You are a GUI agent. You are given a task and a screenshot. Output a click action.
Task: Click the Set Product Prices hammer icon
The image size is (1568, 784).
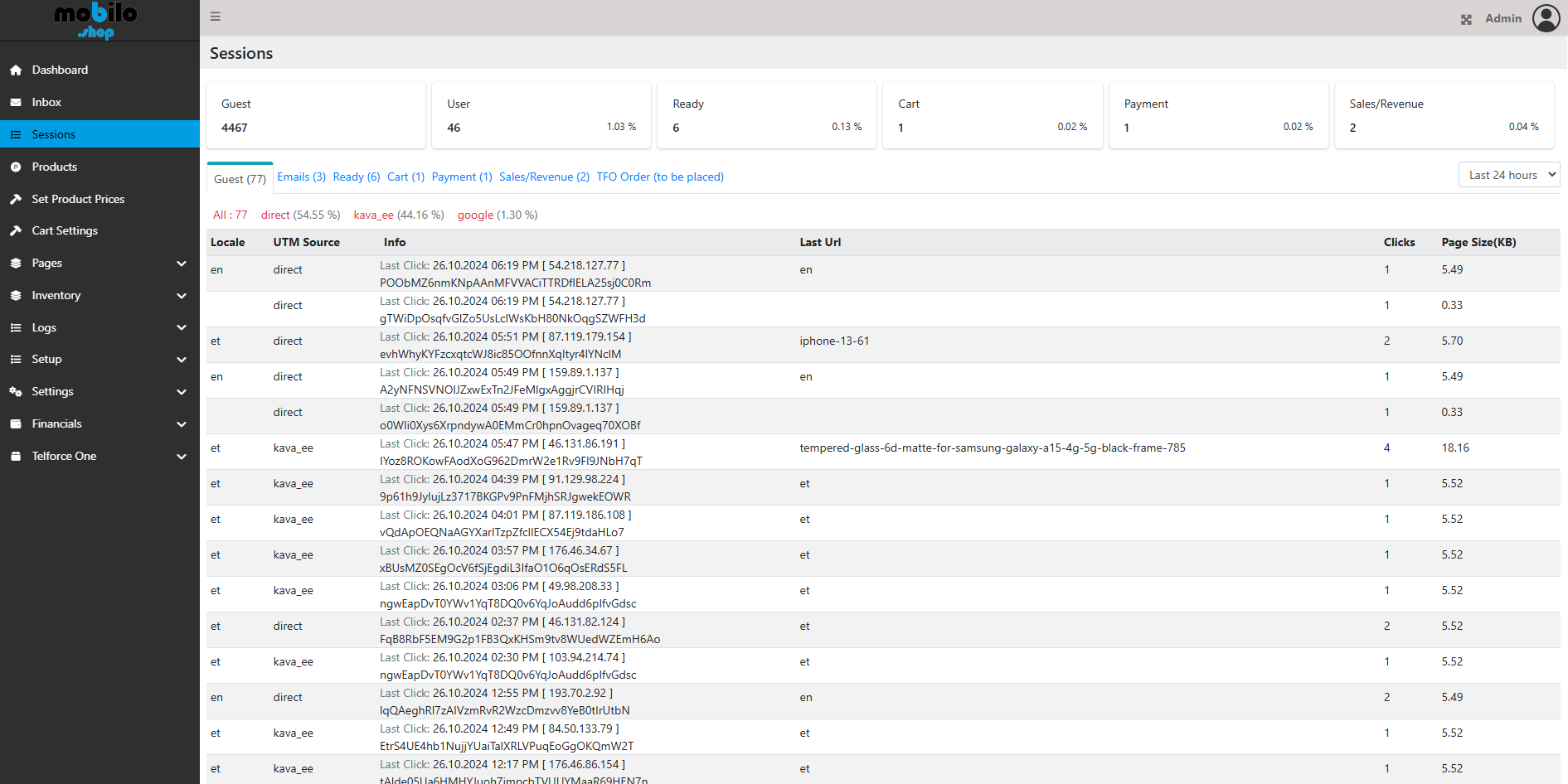(x=16, y=200)
